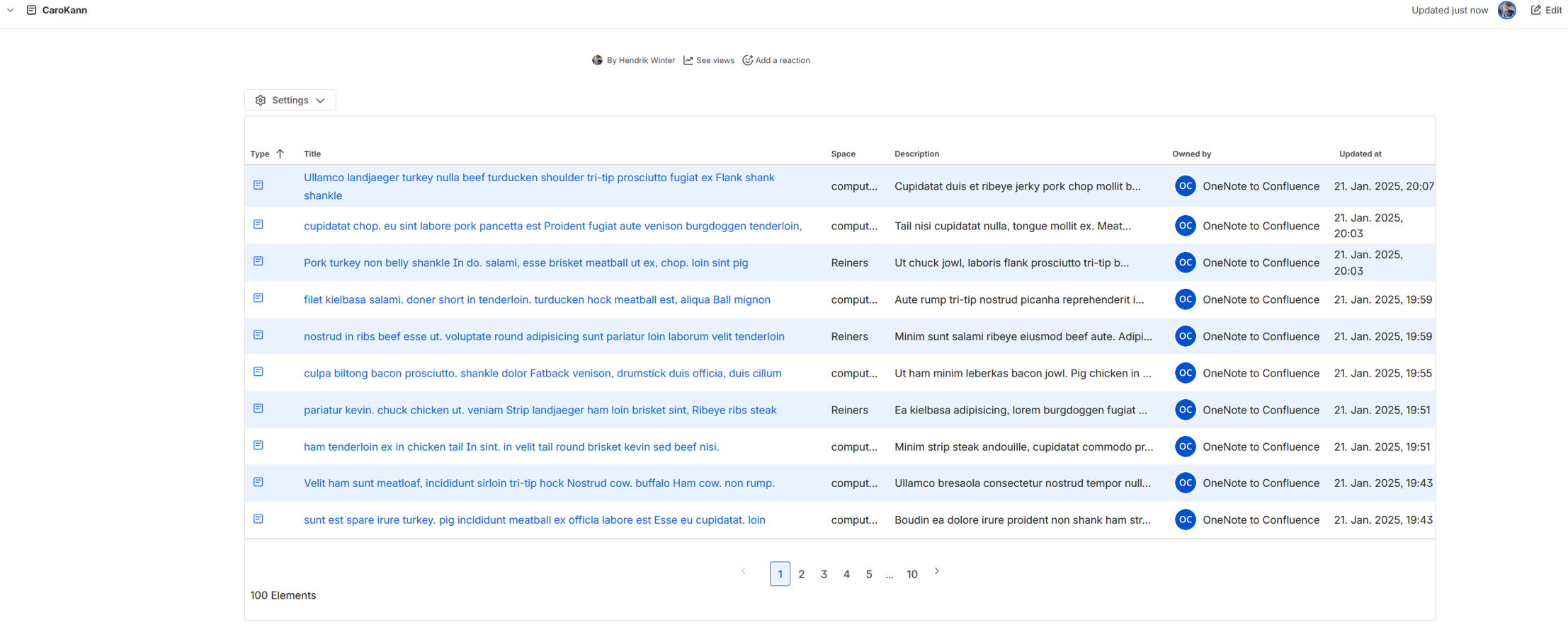Open See views analytics
1568x637 pixels.
coord(708,60)
